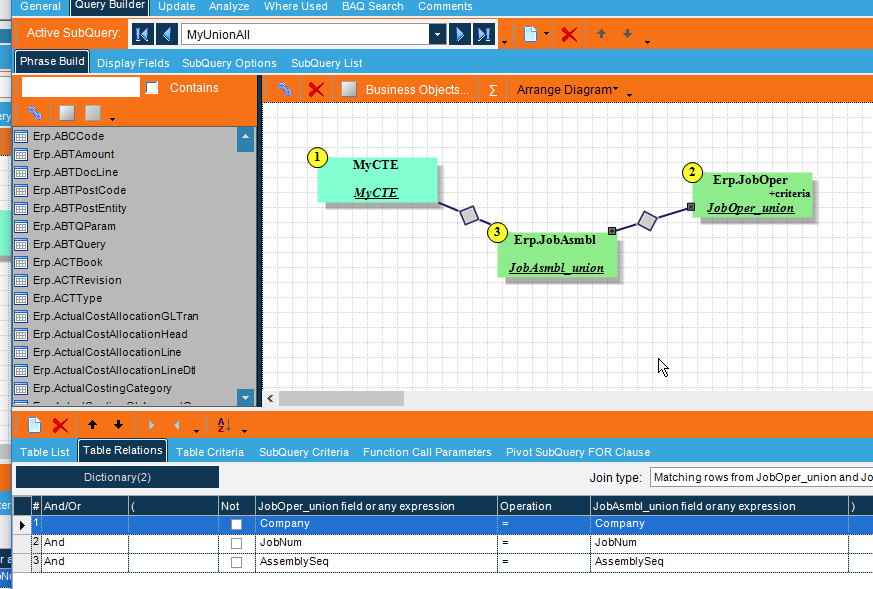Click table list scroll down arrow

point(245,397)
